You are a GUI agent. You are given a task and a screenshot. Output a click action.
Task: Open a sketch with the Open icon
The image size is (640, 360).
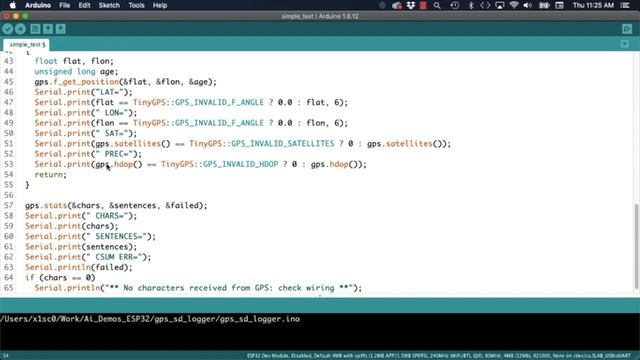pyautogui.click(x=48, y=29)
